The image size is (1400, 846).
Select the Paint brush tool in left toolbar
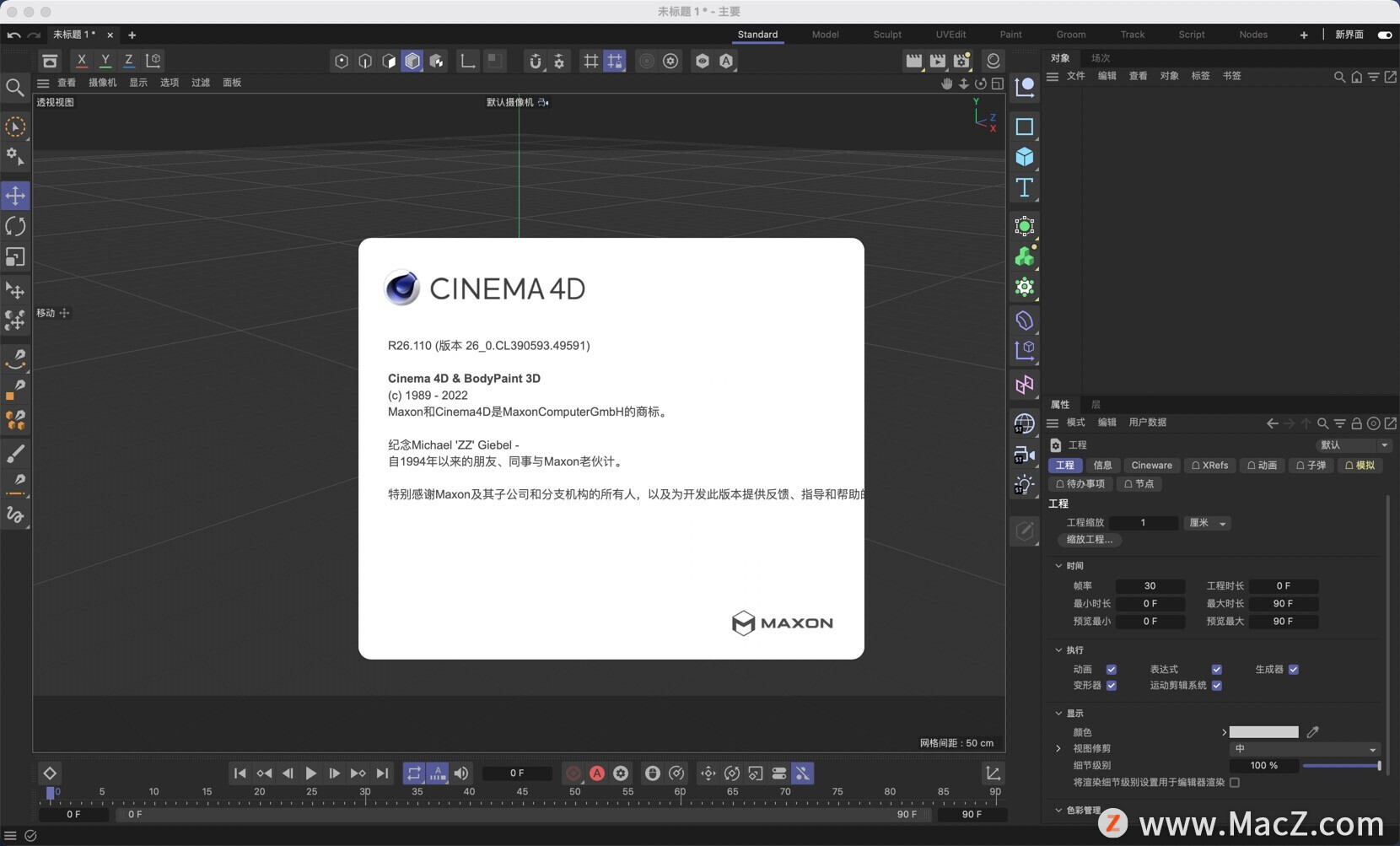pos(15,454)
